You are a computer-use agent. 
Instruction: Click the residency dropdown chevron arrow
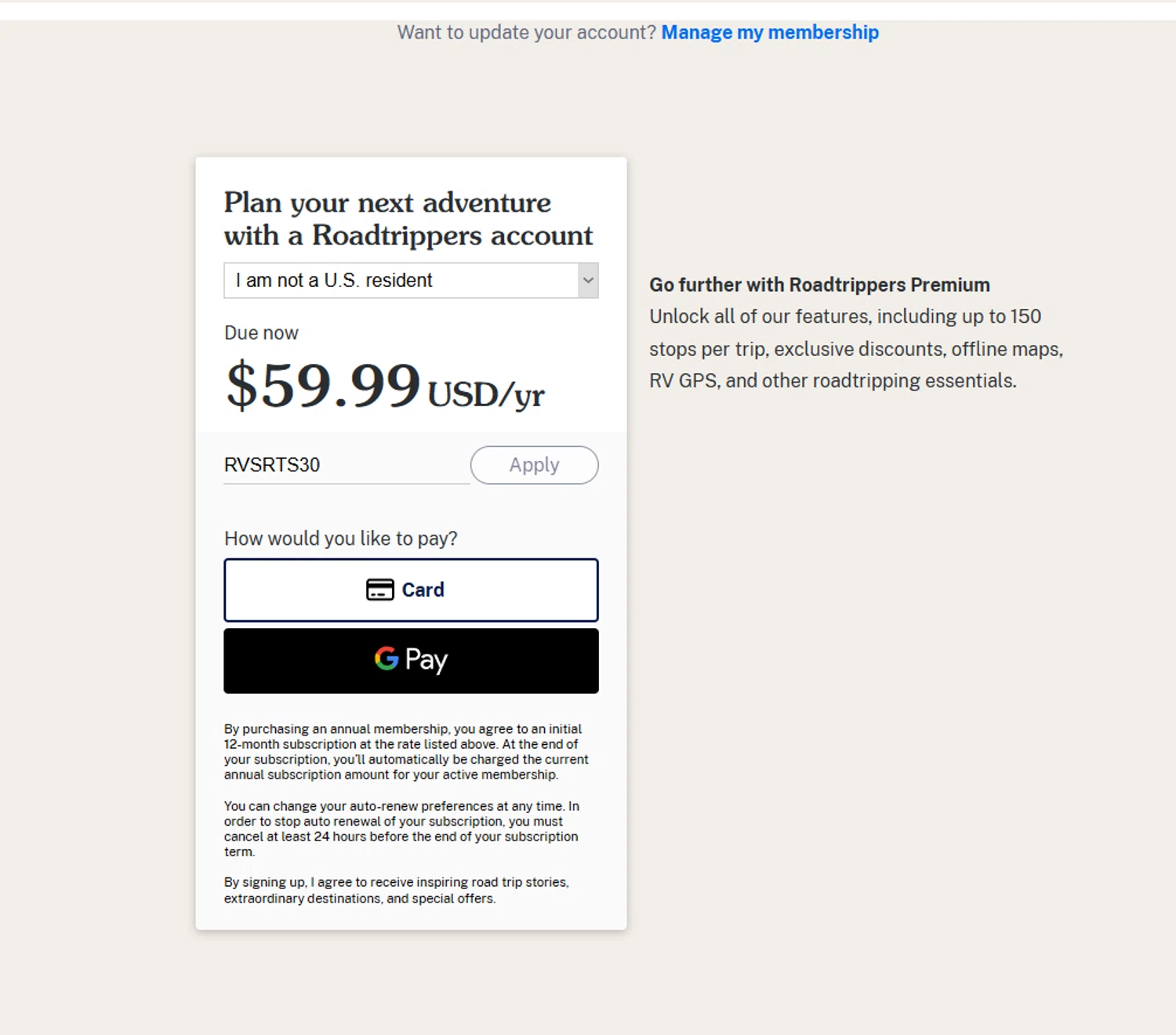pos(588,281)
